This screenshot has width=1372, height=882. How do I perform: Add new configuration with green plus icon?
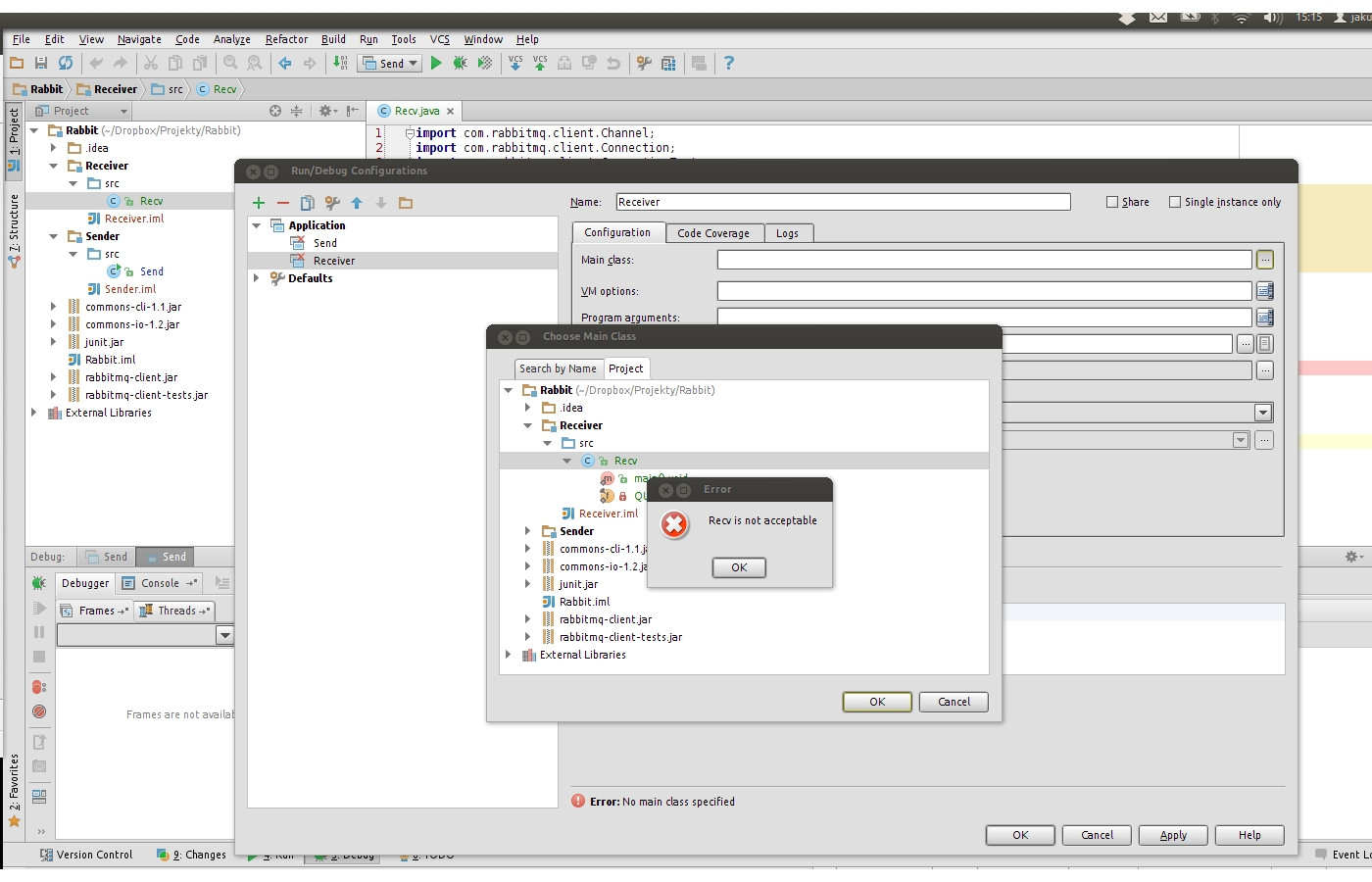click(x=259, y=203)
